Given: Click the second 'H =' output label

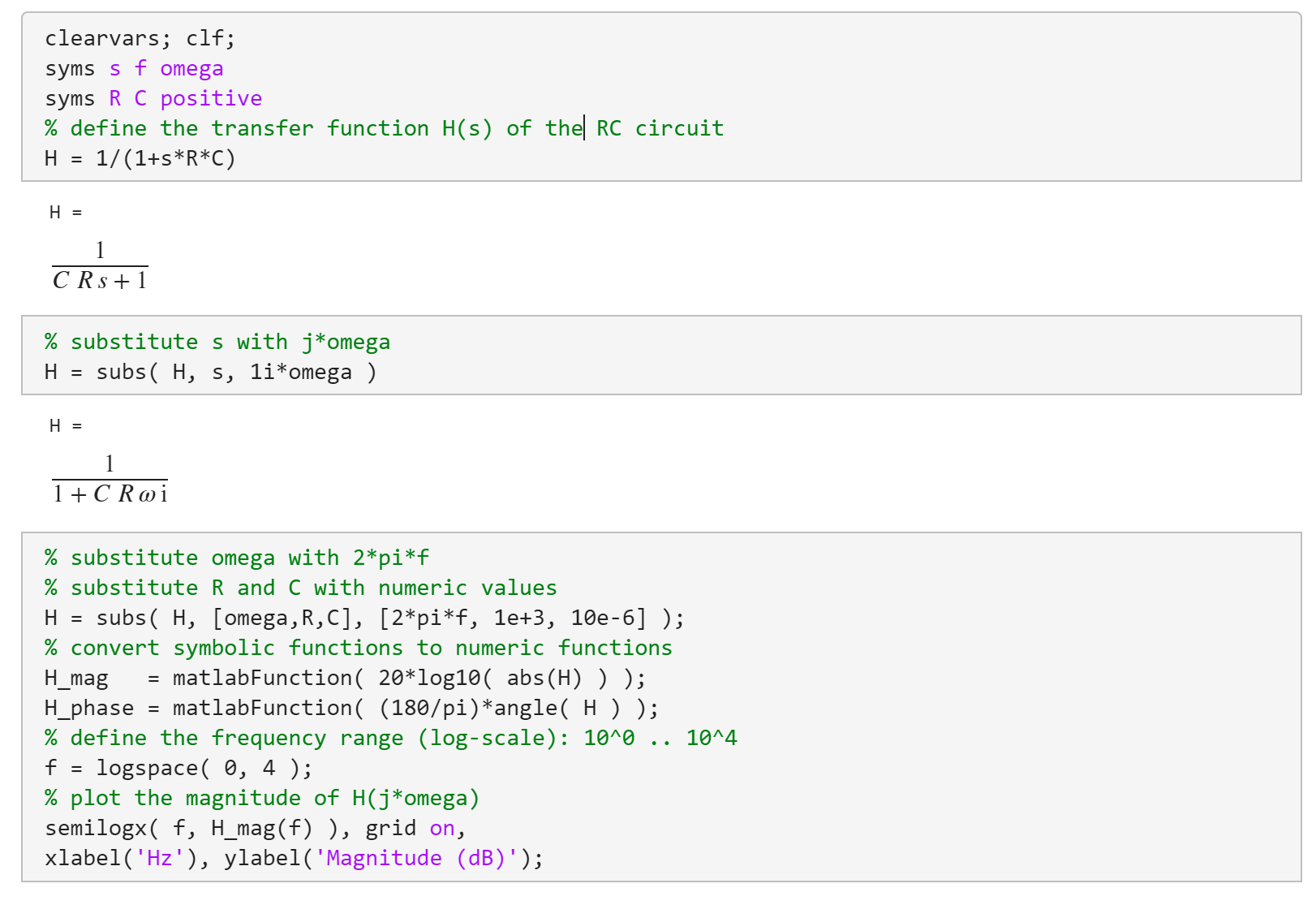Looking at the screenshot, I should point(66,426).
